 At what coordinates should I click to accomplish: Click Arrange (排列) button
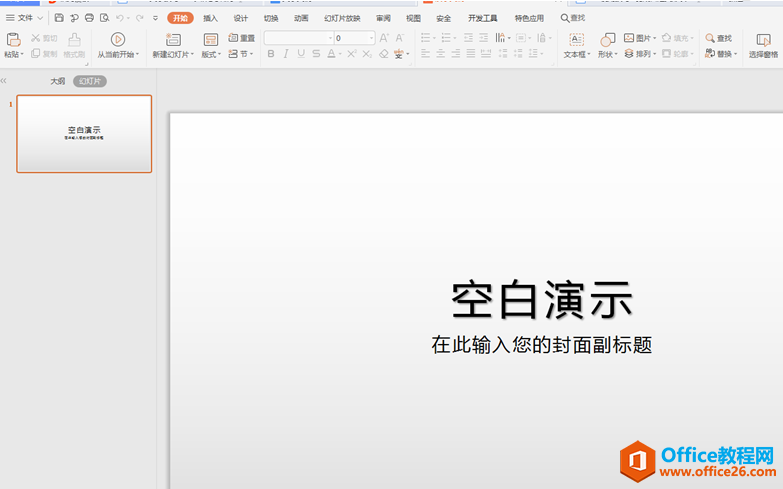point(639,53)
